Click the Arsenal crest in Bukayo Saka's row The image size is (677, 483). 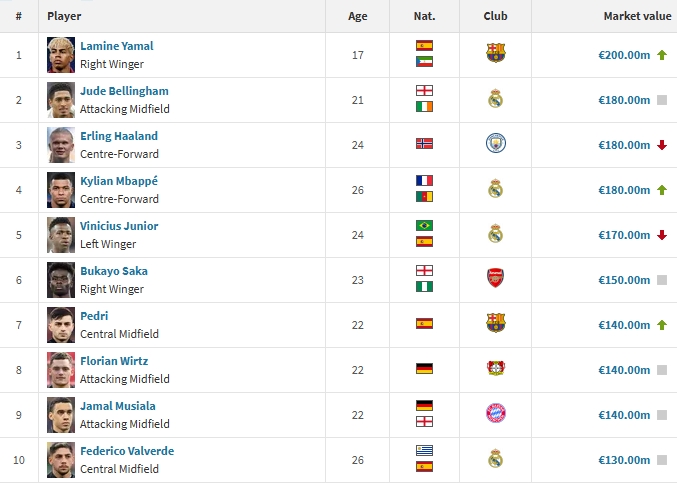[495, 279]
